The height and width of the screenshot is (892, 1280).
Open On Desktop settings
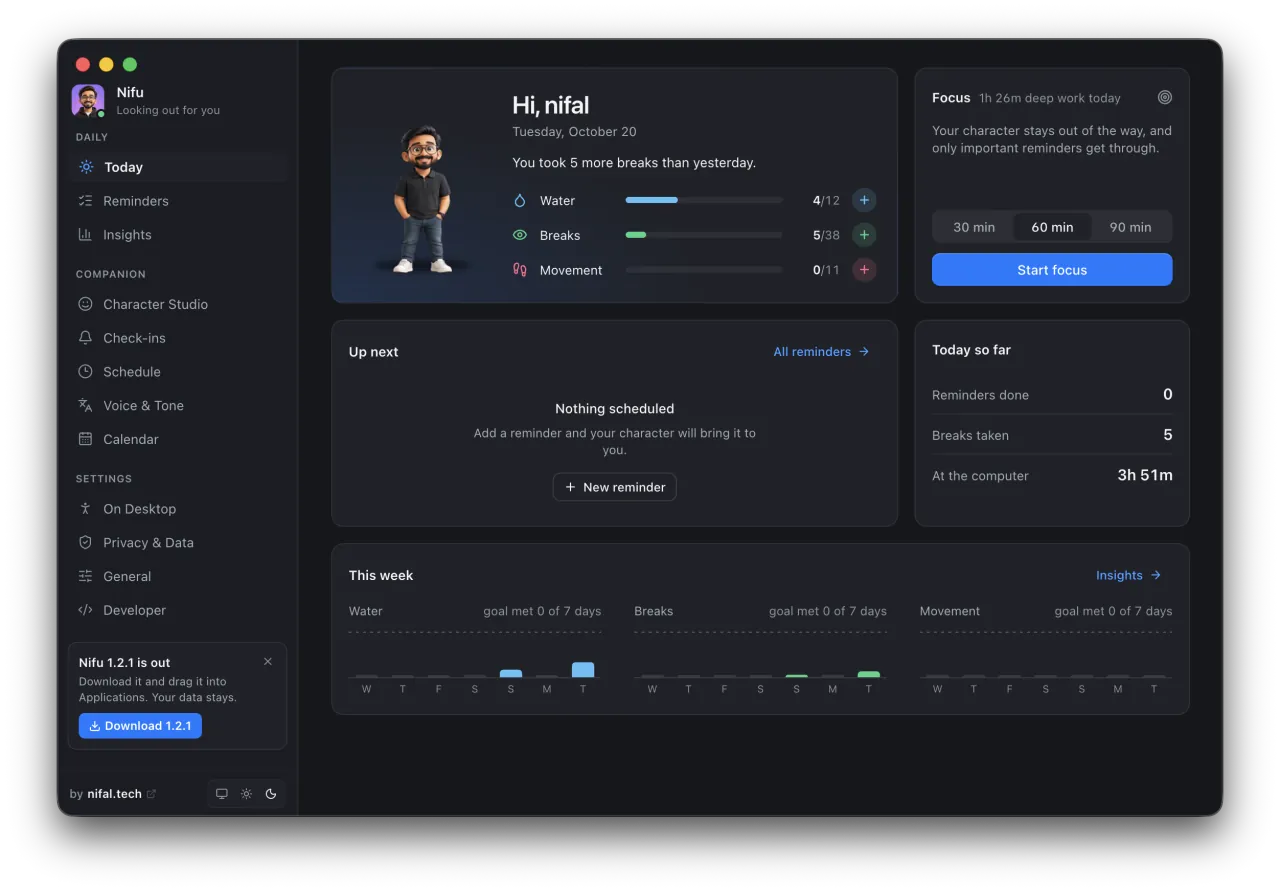pyautogui.click(x=178, y=509)
